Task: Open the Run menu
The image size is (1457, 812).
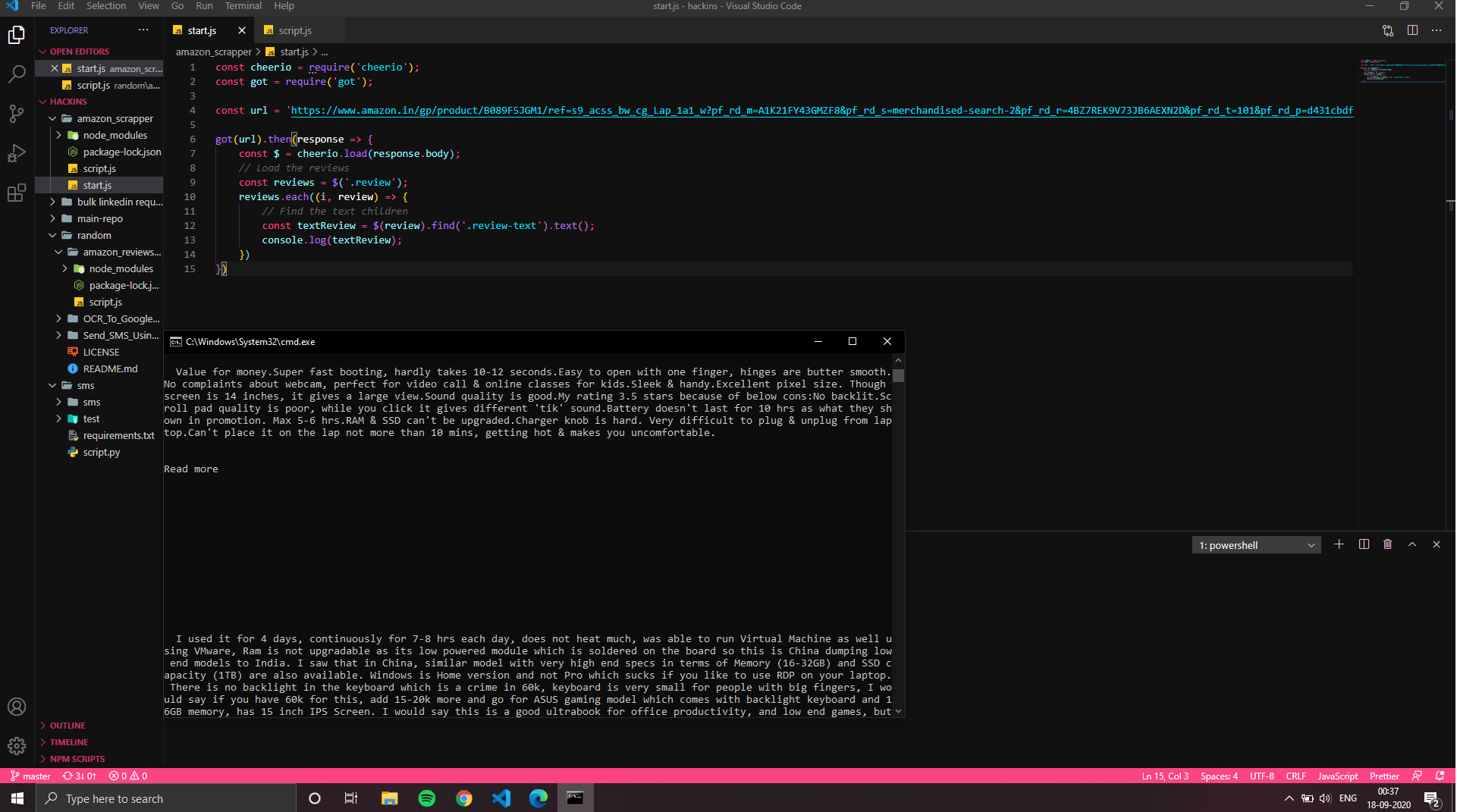Action: (204, 6)
